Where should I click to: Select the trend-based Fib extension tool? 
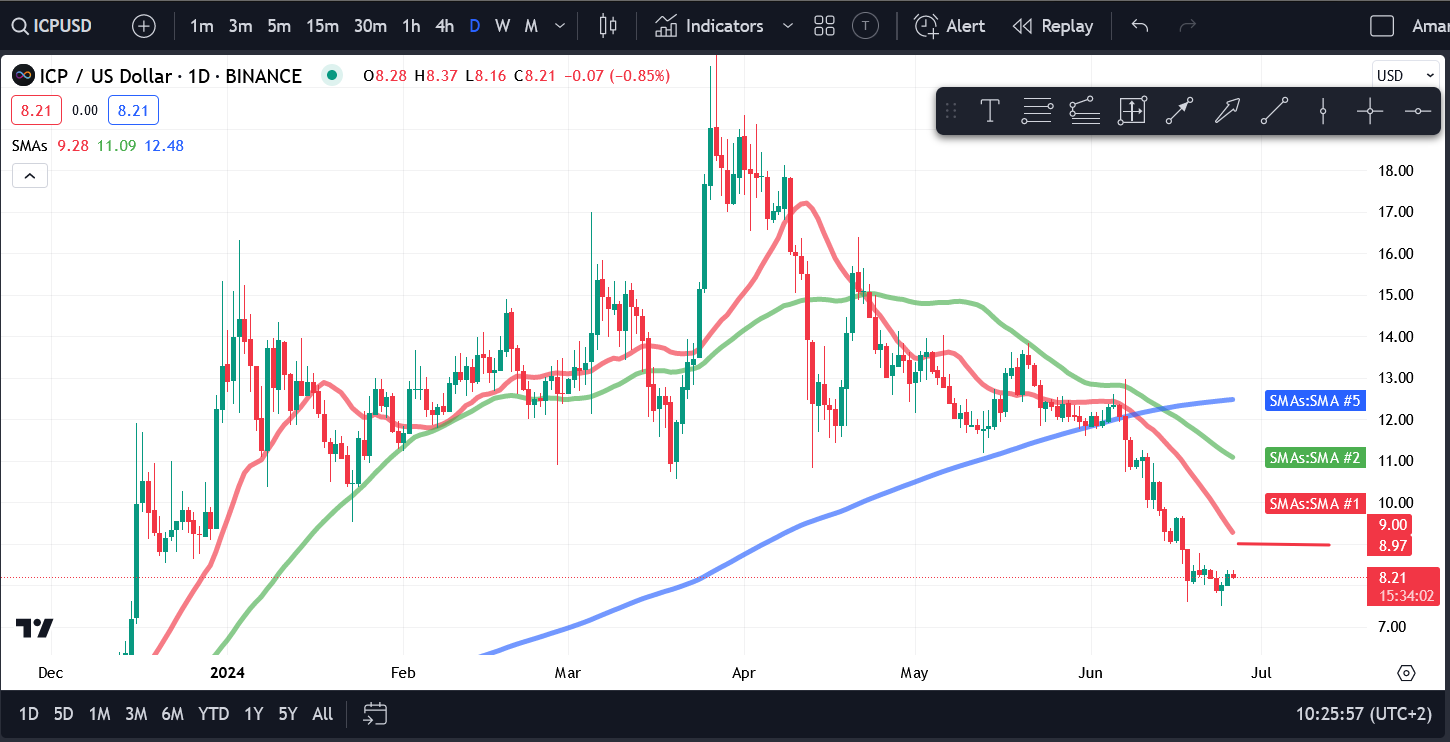point(1085,111)
